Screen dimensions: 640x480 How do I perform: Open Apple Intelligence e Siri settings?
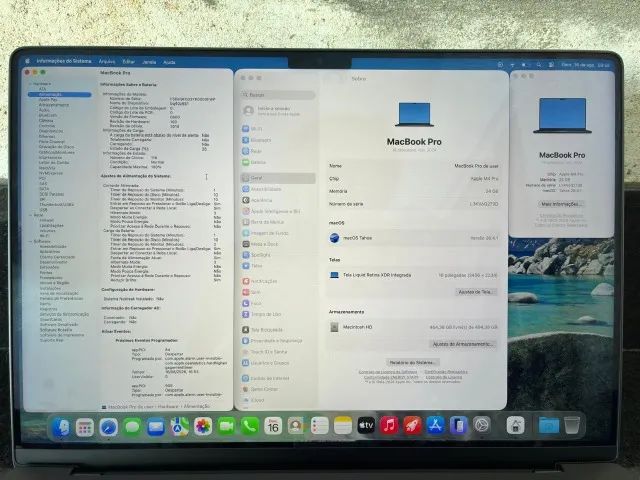click(278, 211)
